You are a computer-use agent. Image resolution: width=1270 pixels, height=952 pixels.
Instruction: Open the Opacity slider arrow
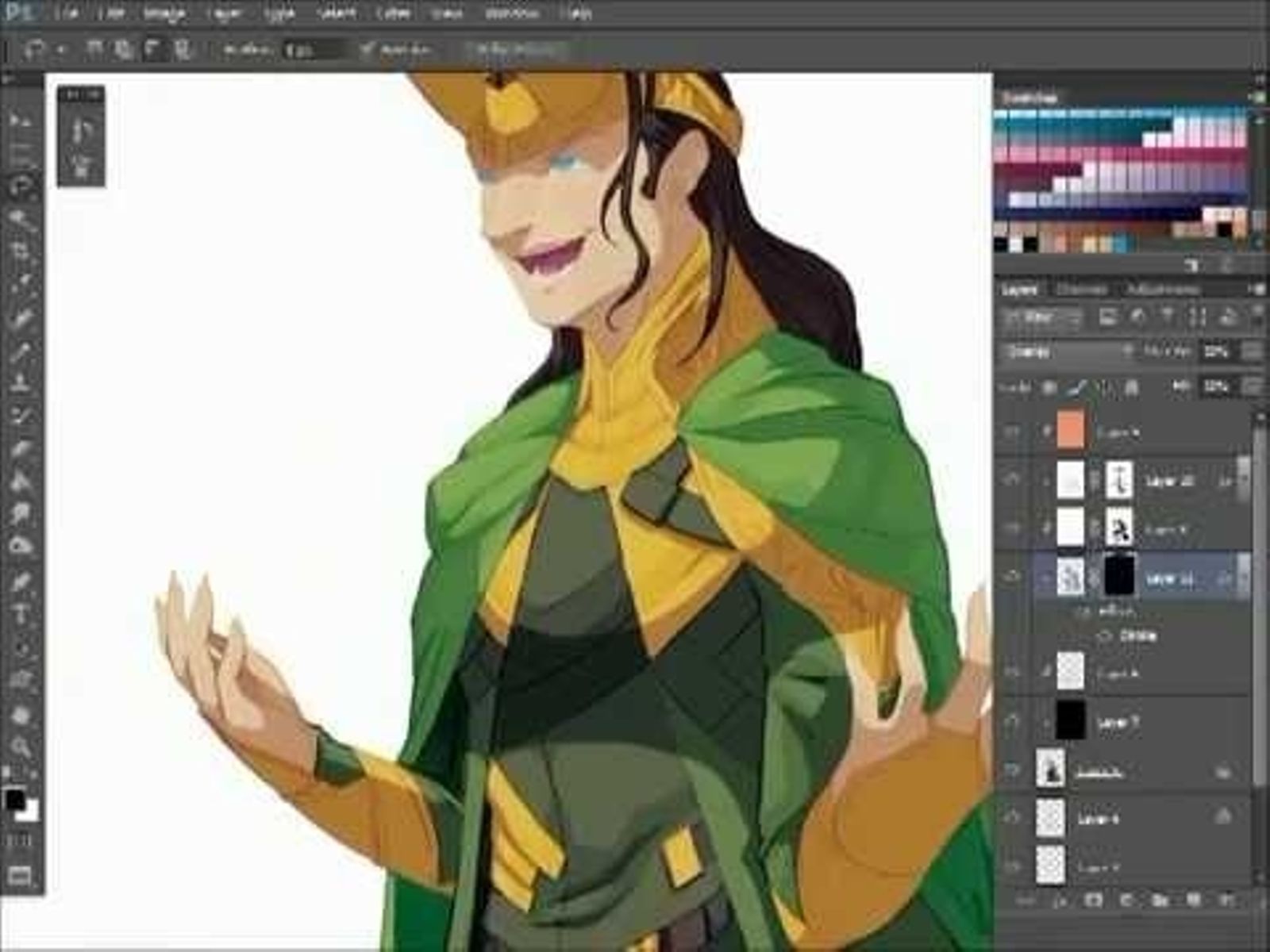click(1253, 351)
